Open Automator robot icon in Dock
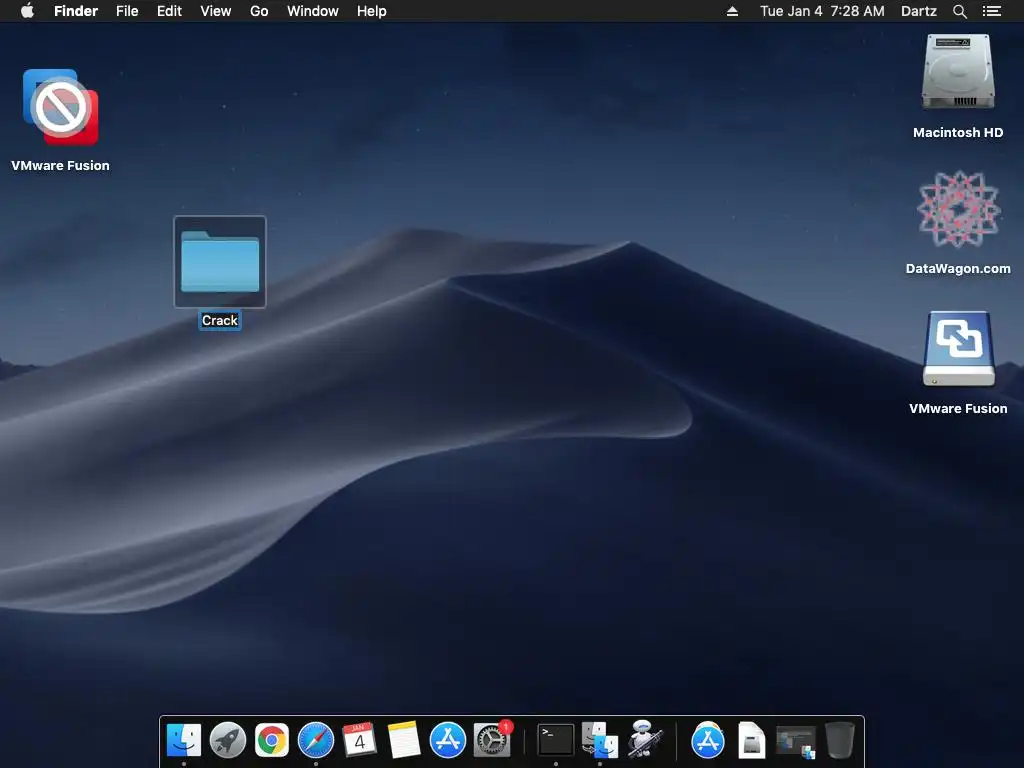Viewport: 1024px width, 768px height. coord(645,740)
